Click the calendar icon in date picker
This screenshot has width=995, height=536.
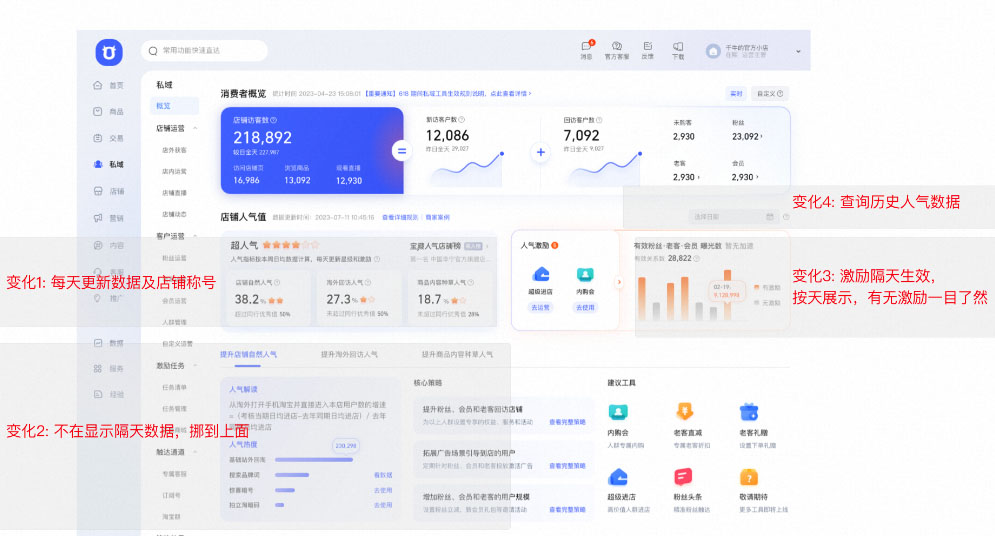770,217
